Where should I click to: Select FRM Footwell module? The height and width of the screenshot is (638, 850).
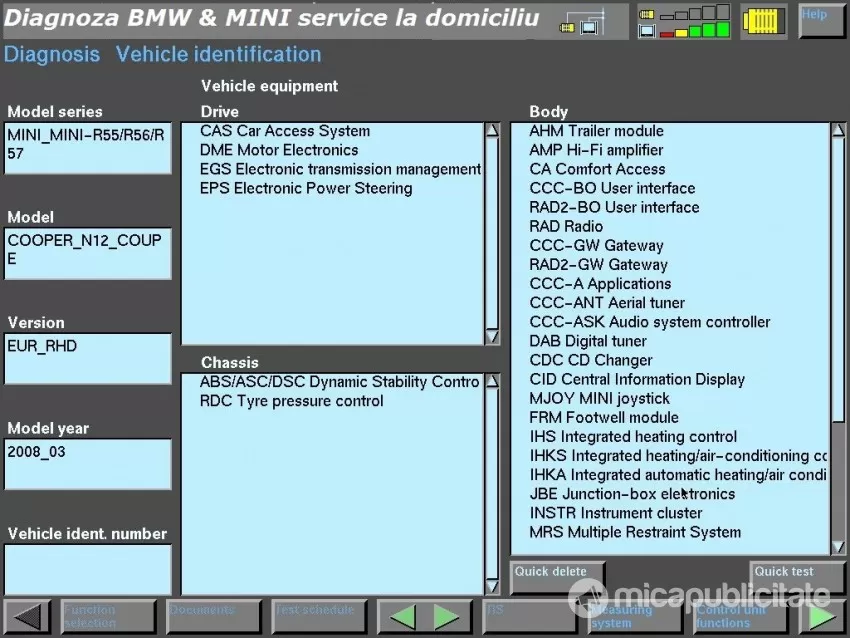coord(604,417)
